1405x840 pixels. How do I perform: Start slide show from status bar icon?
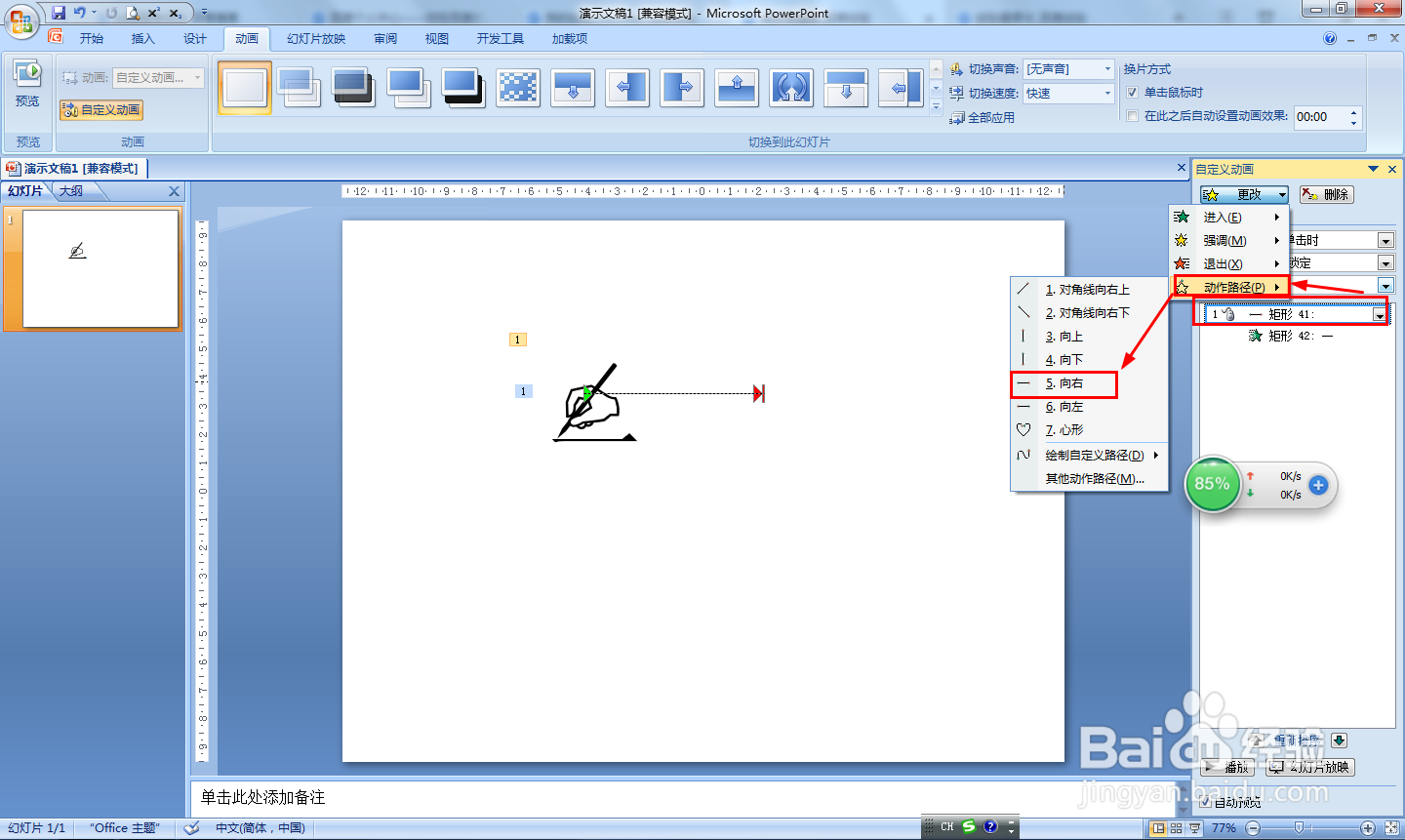1195,828
